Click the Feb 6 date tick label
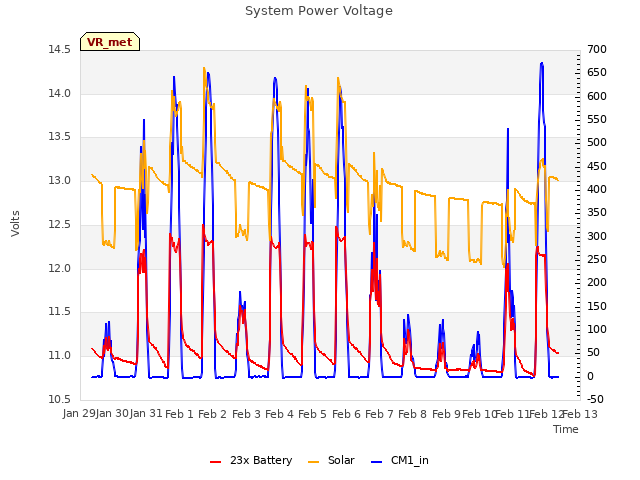The height and width of the screenshot is (480, 640). pyautogui.click(x=346, y=414)
